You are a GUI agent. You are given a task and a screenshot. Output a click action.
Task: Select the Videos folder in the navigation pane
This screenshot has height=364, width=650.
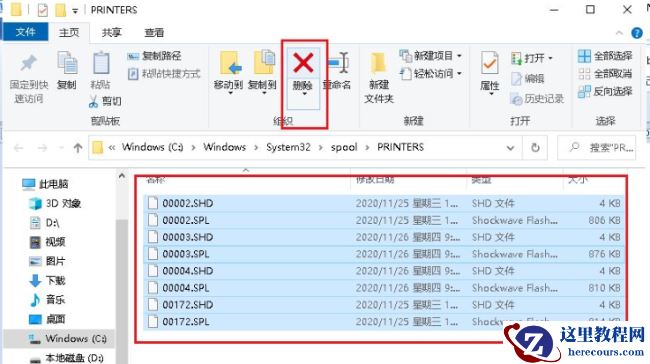[47, 242]
